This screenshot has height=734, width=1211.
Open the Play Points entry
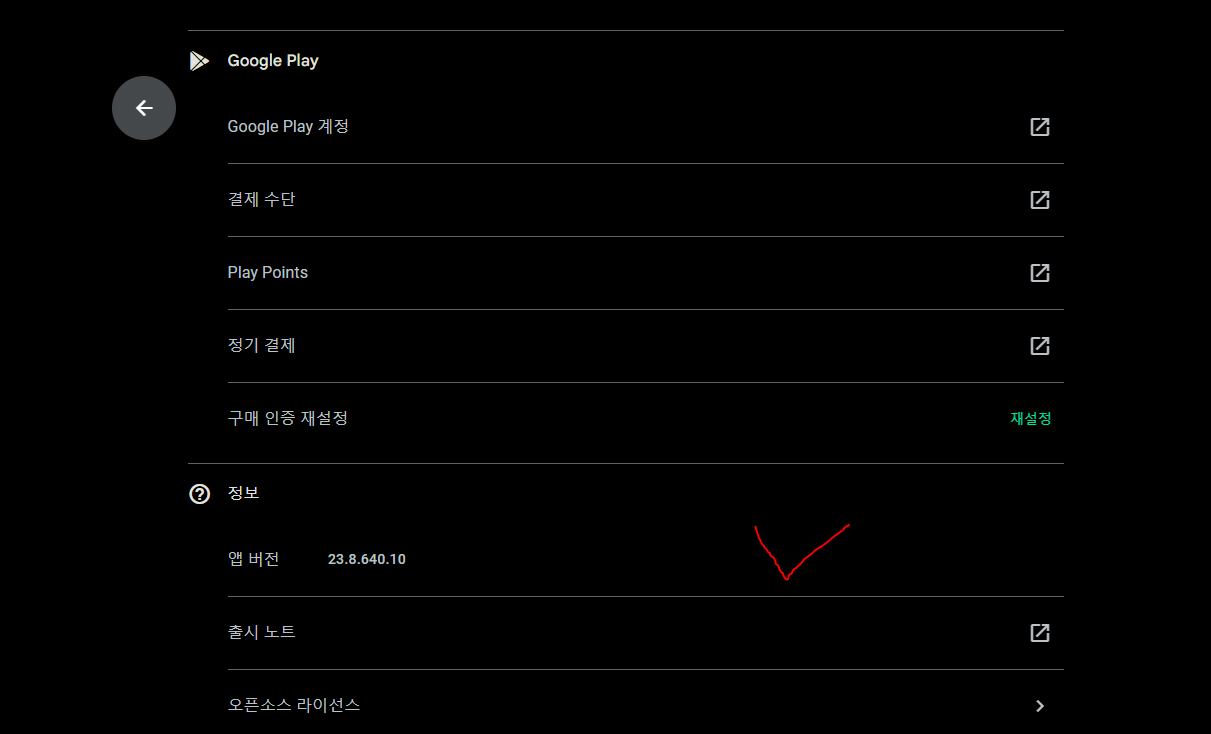coord(646,273)
